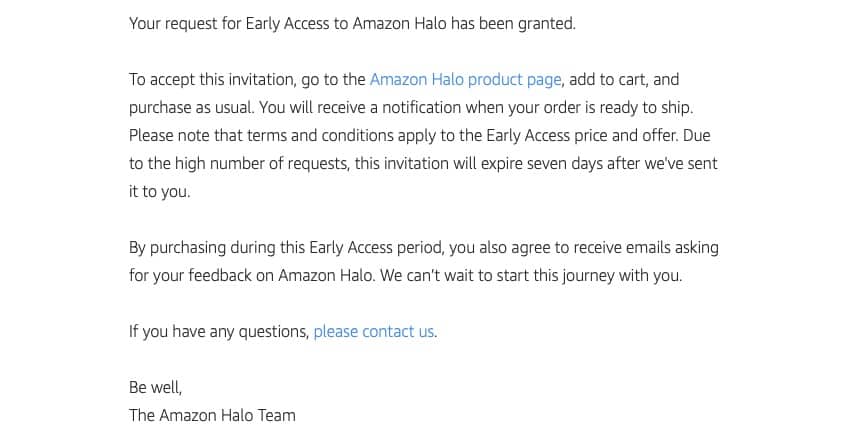Click "The Amazon Halo Team" signature

coord(212,414)
